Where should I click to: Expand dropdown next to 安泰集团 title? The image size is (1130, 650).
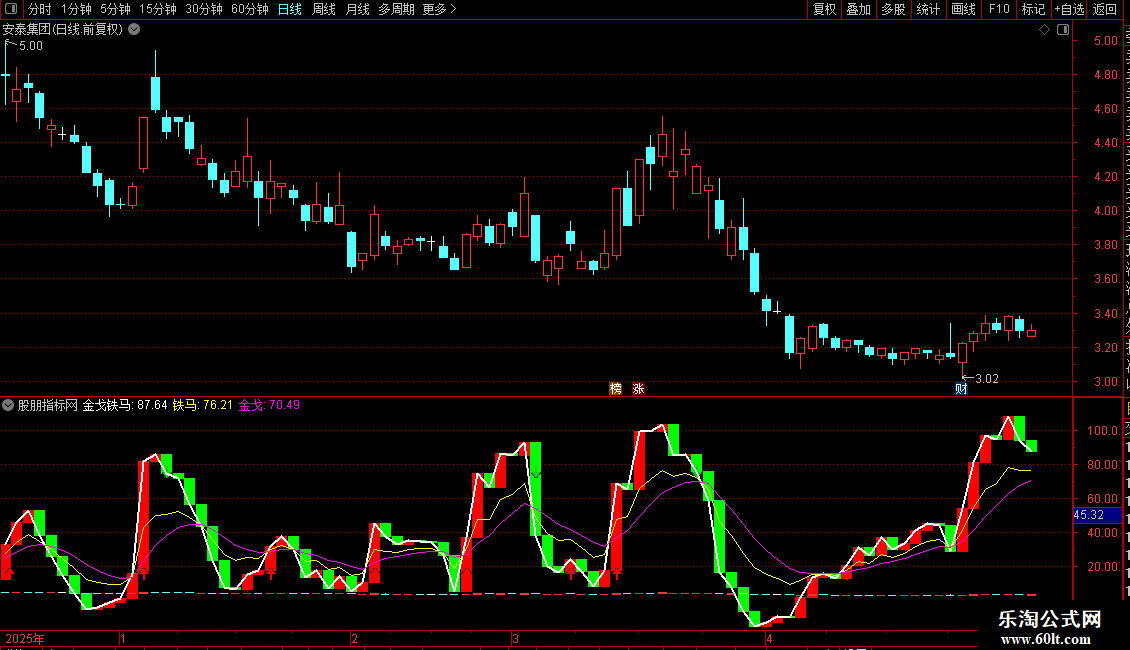coord(134,30)
